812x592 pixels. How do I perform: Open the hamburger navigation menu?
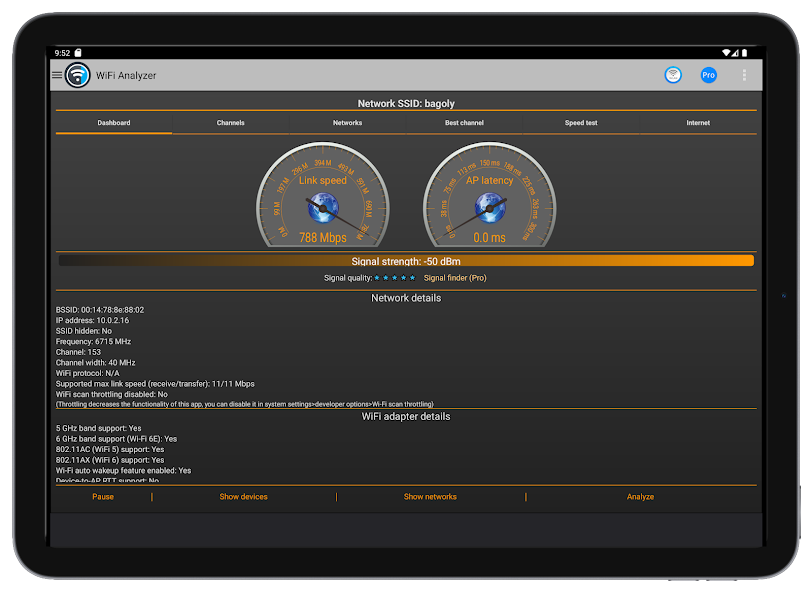pos(56,75)
